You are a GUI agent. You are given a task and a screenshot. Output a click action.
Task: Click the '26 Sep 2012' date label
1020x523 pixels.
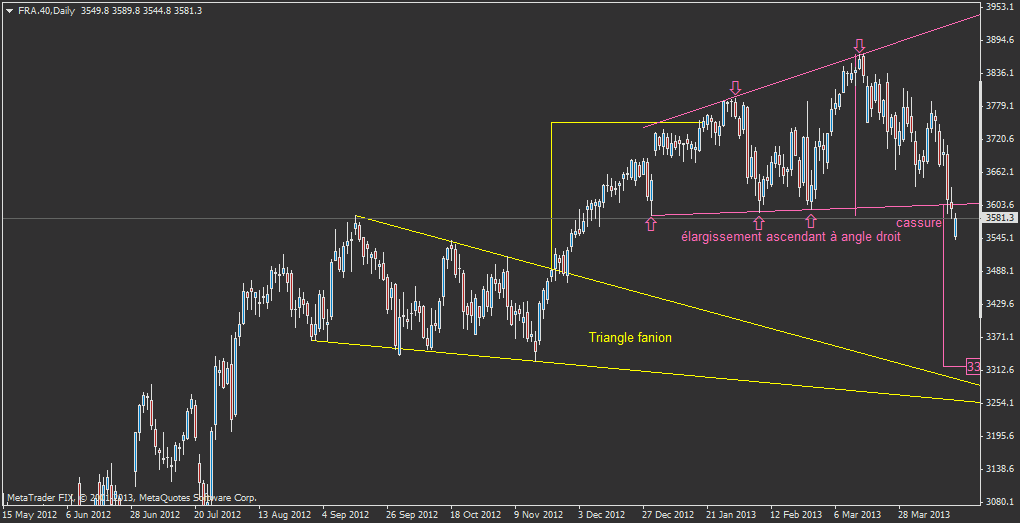point(411,514)
